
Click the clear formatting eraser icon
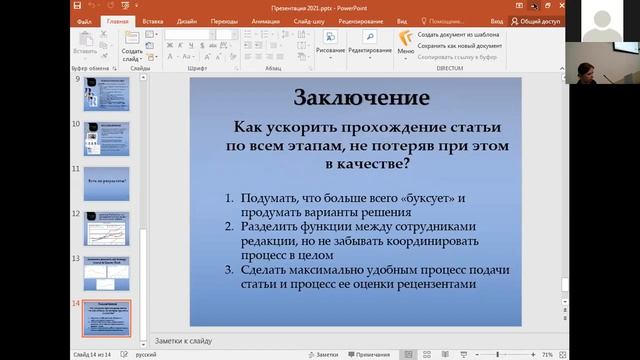pyautogui.click(x=233, y=57)
